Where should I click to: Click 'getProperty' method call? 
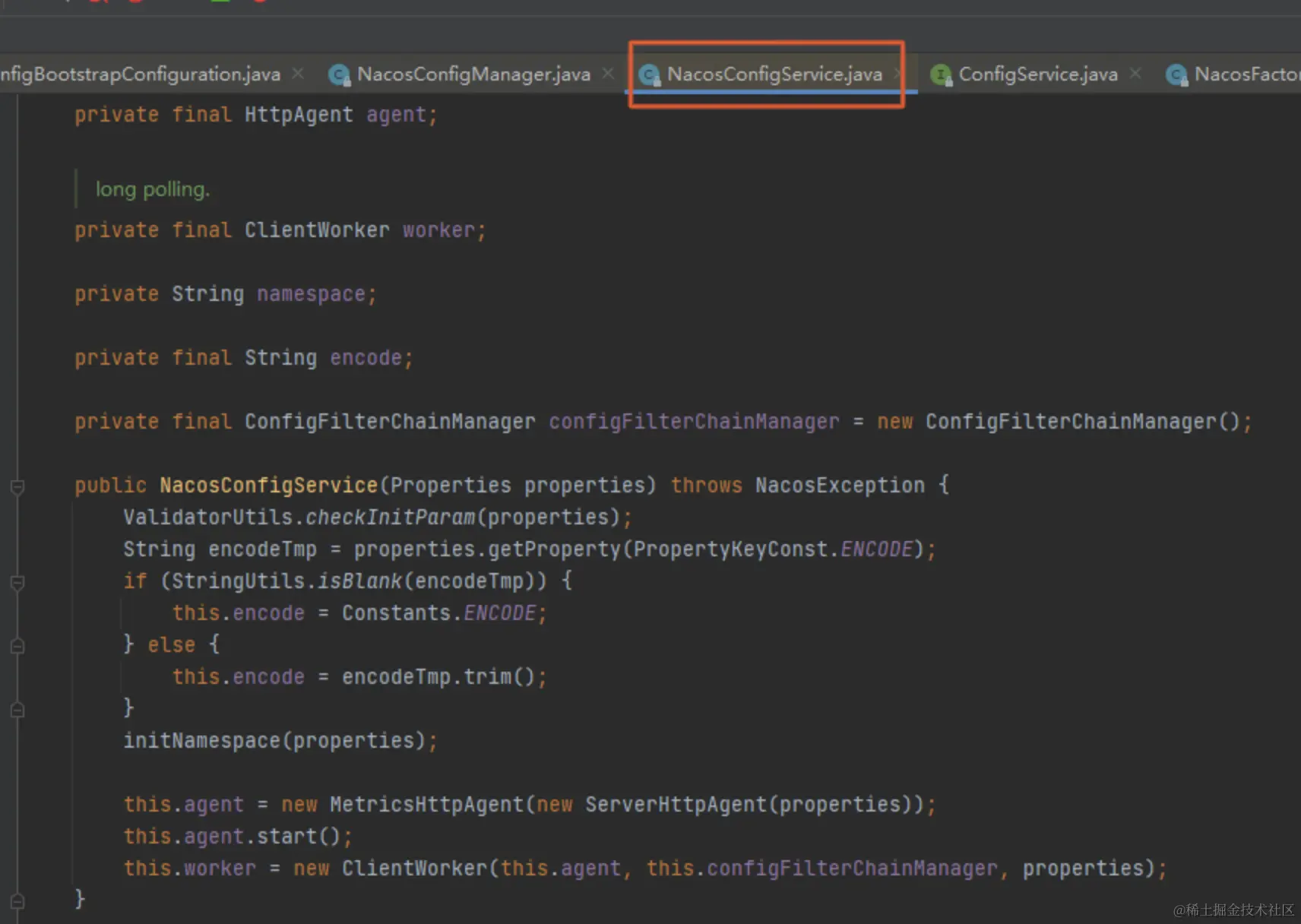(x=554, y=549)
